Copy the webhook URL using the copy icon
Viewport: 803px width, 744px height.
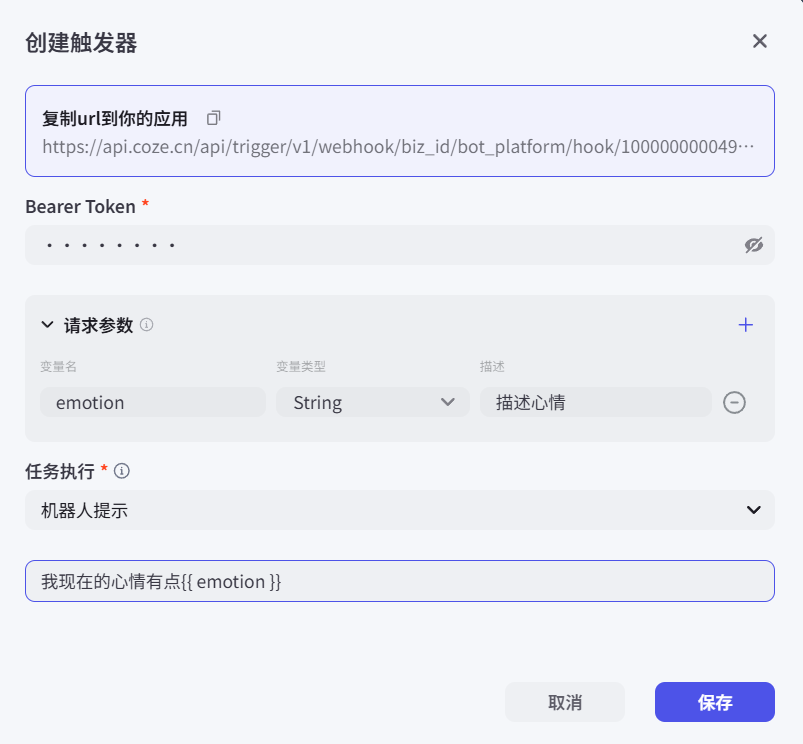pyautogui.click(x=213, y=118)
